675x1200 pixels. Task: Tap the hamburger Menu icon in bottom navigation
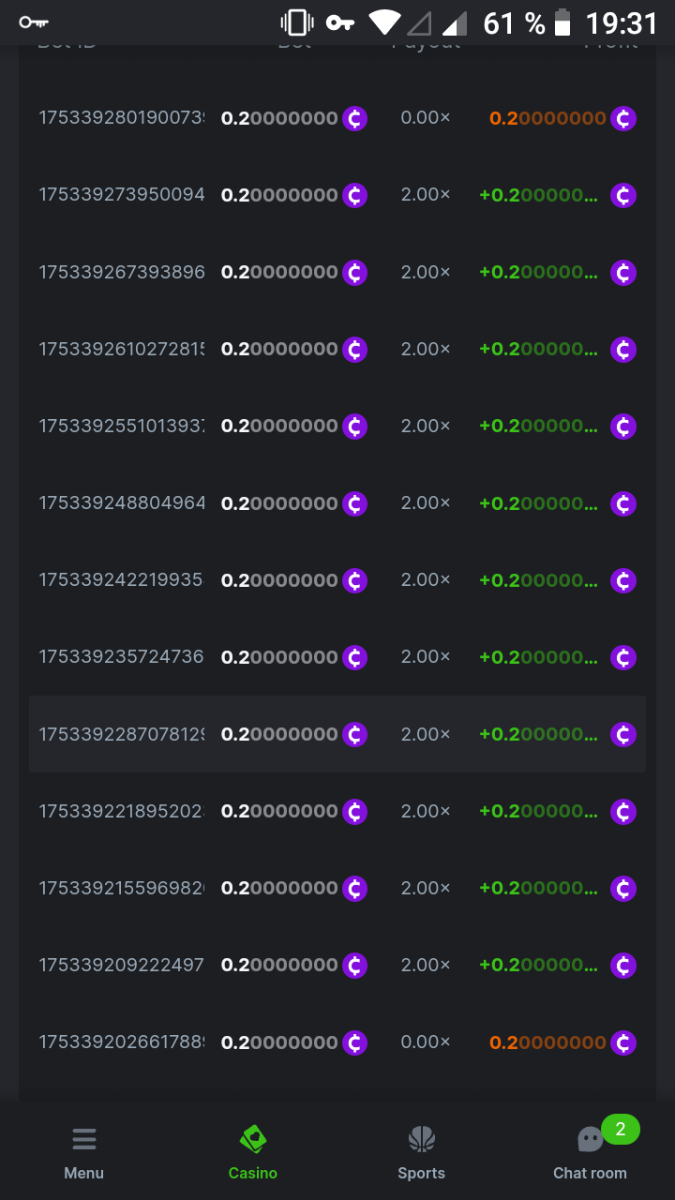[84, 1139]
